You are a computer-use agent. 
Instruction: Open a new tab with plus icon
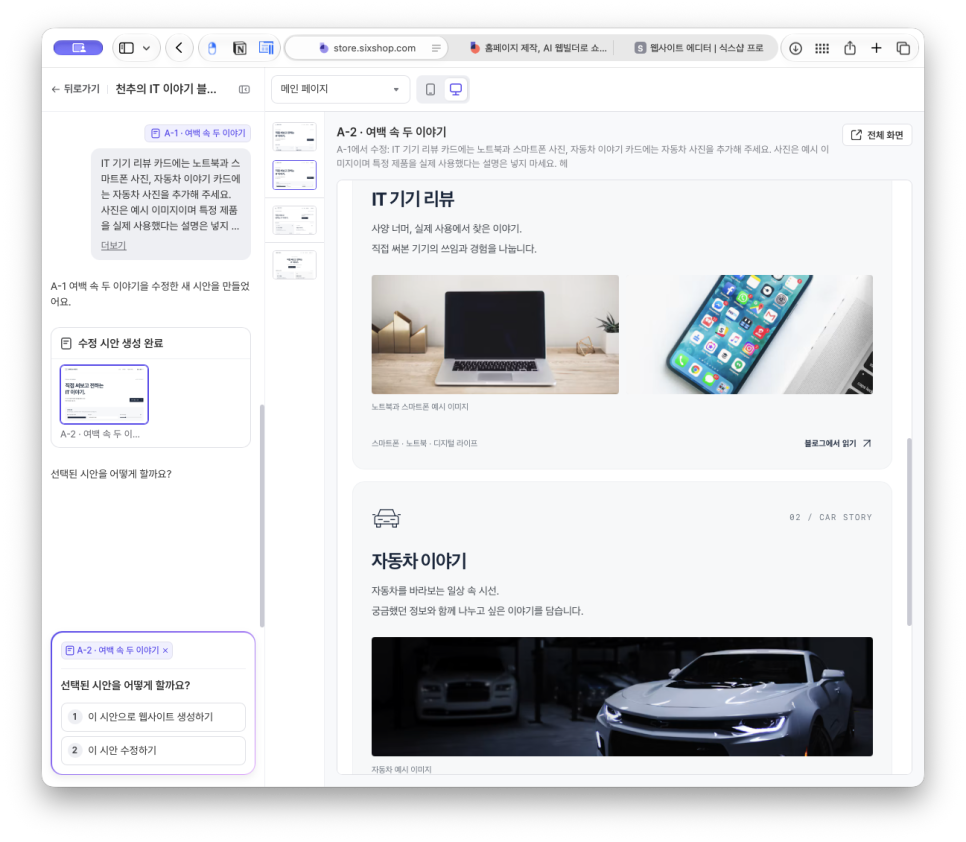tap(876, 48)
